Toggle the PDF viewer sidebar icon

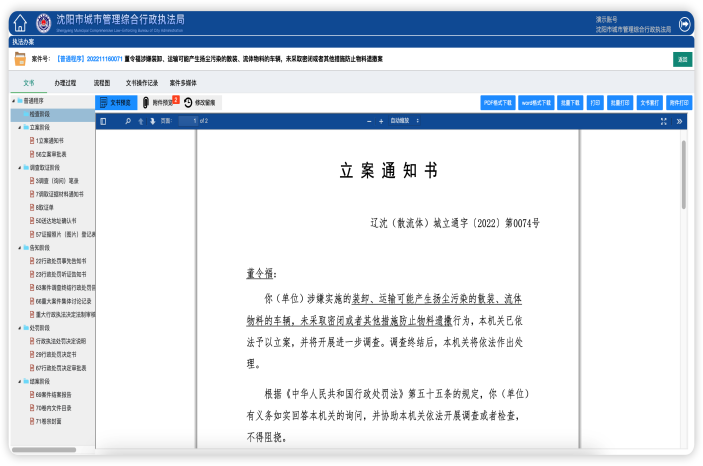click(x=102, y=121)
